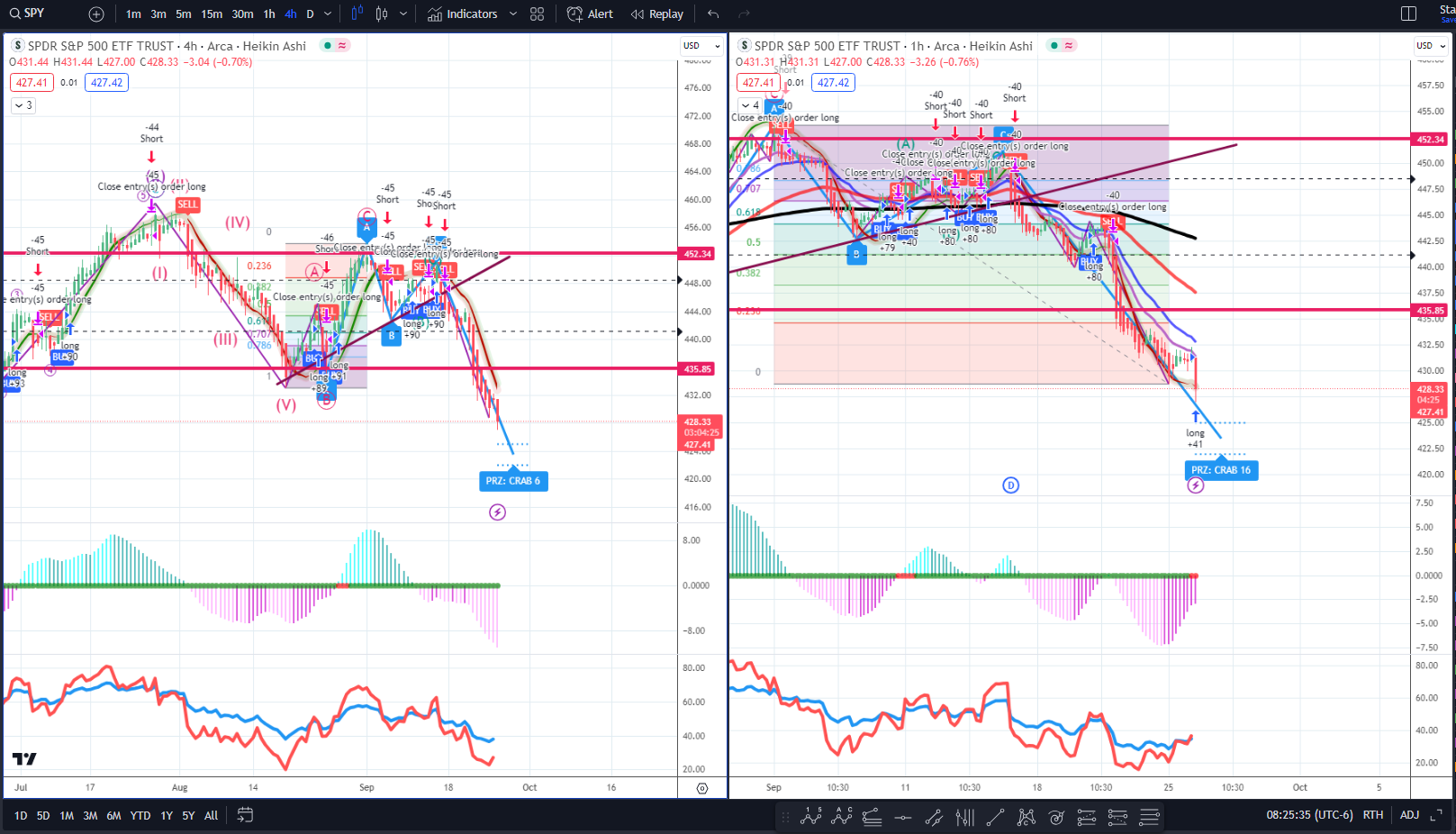Set the date range to 1Y
Viewport: 1456px width, 834px height.
(167, 816)
